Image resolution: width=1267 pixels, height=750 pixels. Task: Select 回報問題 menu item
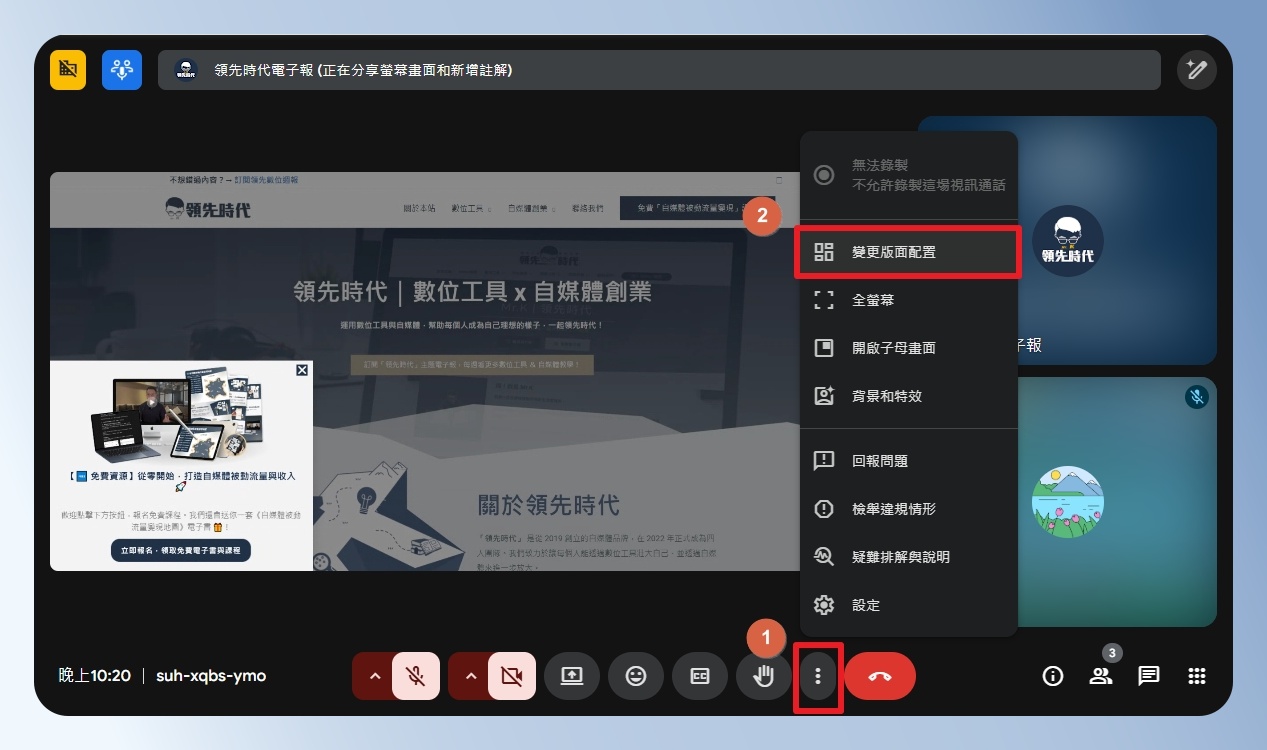[x=908, y=461]
